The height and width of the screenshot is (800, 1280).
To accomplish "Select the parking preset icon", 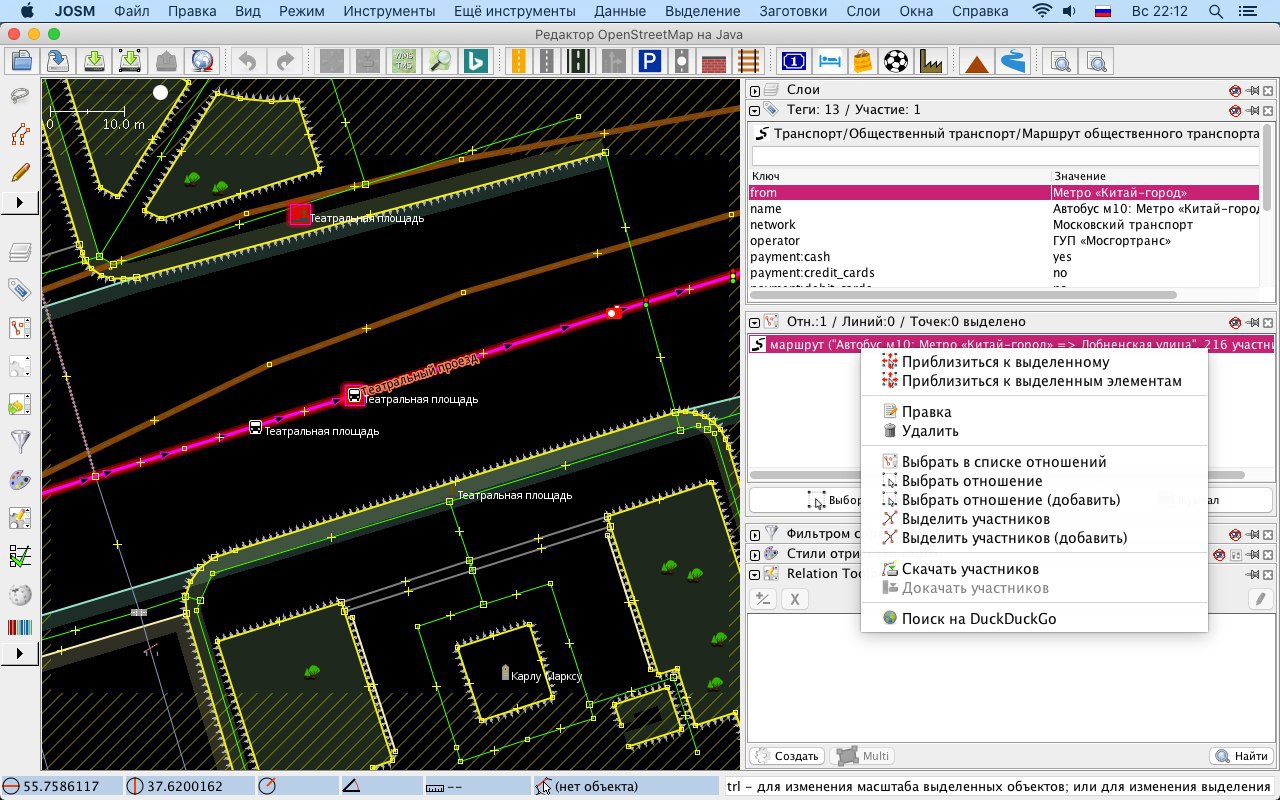I will tap(649, 61).
